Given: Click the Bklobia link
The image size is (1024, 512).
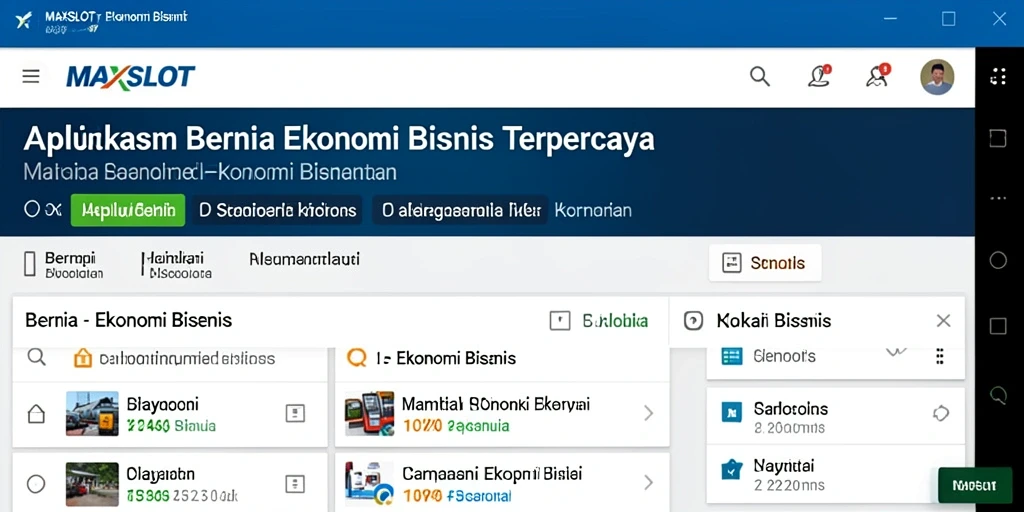Looking at the screenshot, I should 615,321.
